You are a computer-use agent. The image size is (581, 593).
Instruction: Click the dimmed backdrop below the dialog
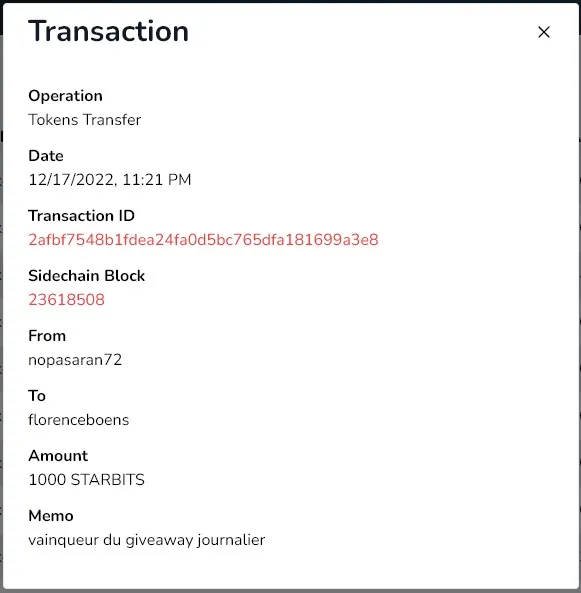290,591
